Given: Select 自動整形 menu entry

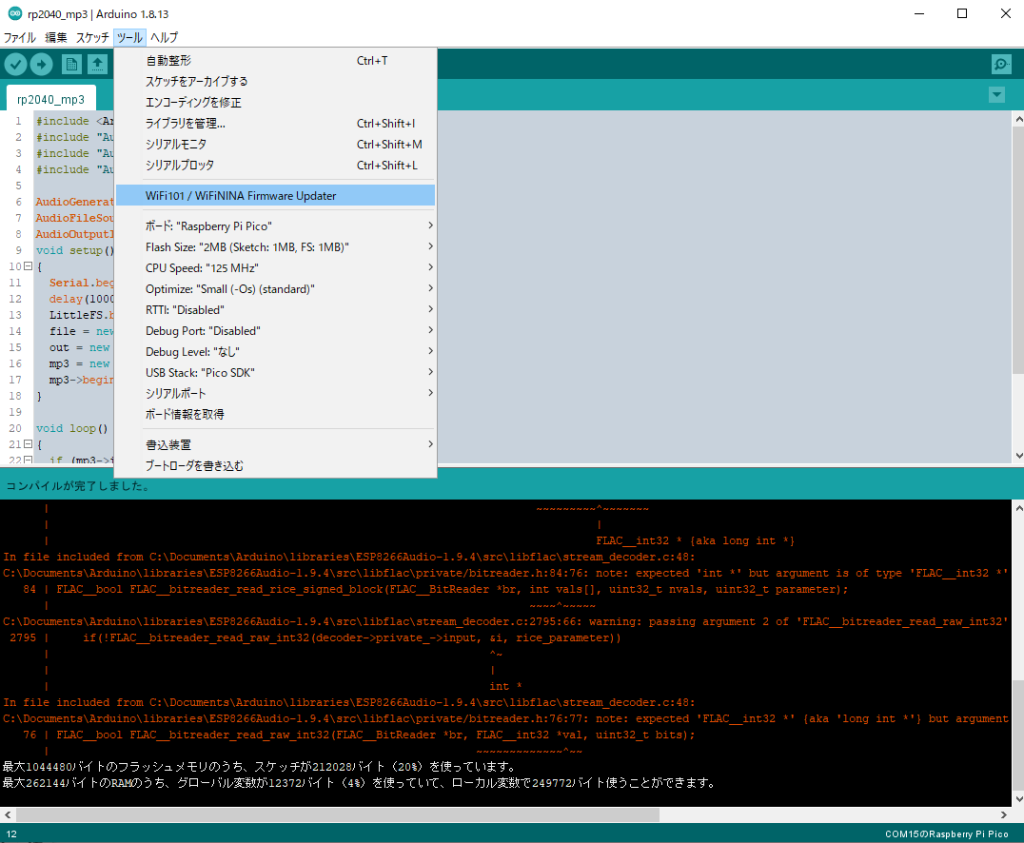Looking at the screenshot, I should 168,61.
